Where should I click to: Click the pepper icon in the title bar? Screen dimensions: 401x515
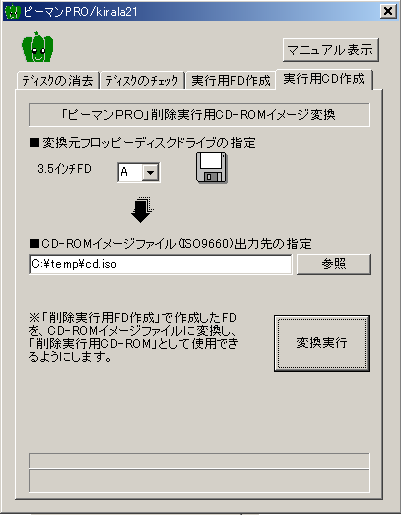pos(13,12)
